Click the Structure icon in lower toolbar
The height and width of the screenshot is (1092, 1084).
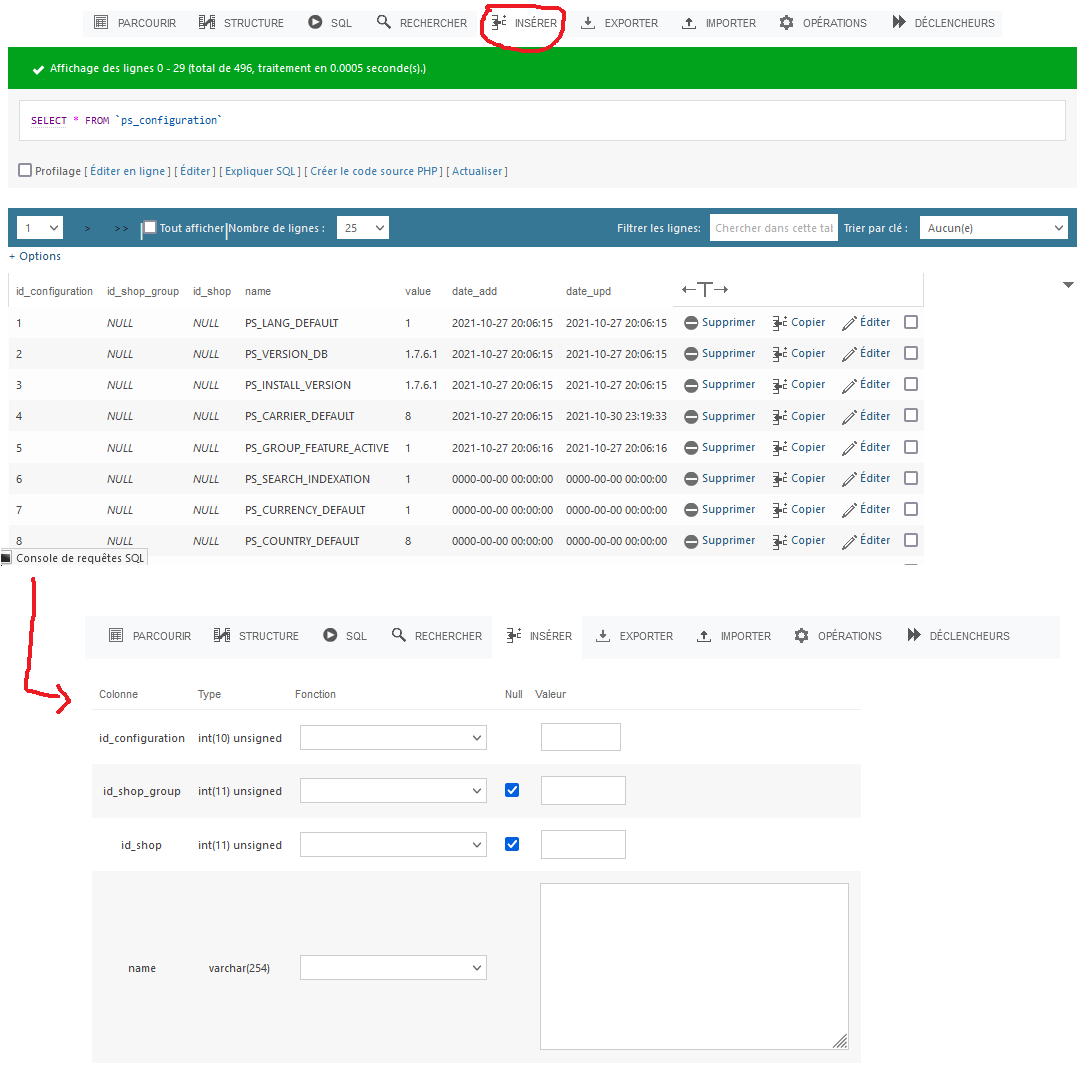pos(221,635)
